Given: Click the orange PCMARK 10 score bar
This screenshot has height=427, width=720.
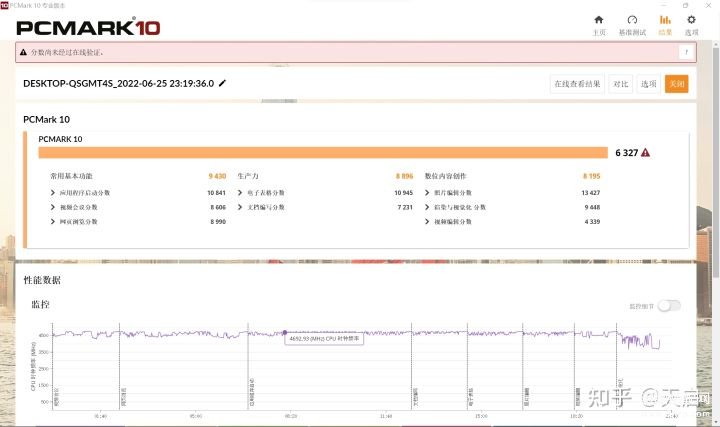Looking at the screenshot, I should pos(323,152).
